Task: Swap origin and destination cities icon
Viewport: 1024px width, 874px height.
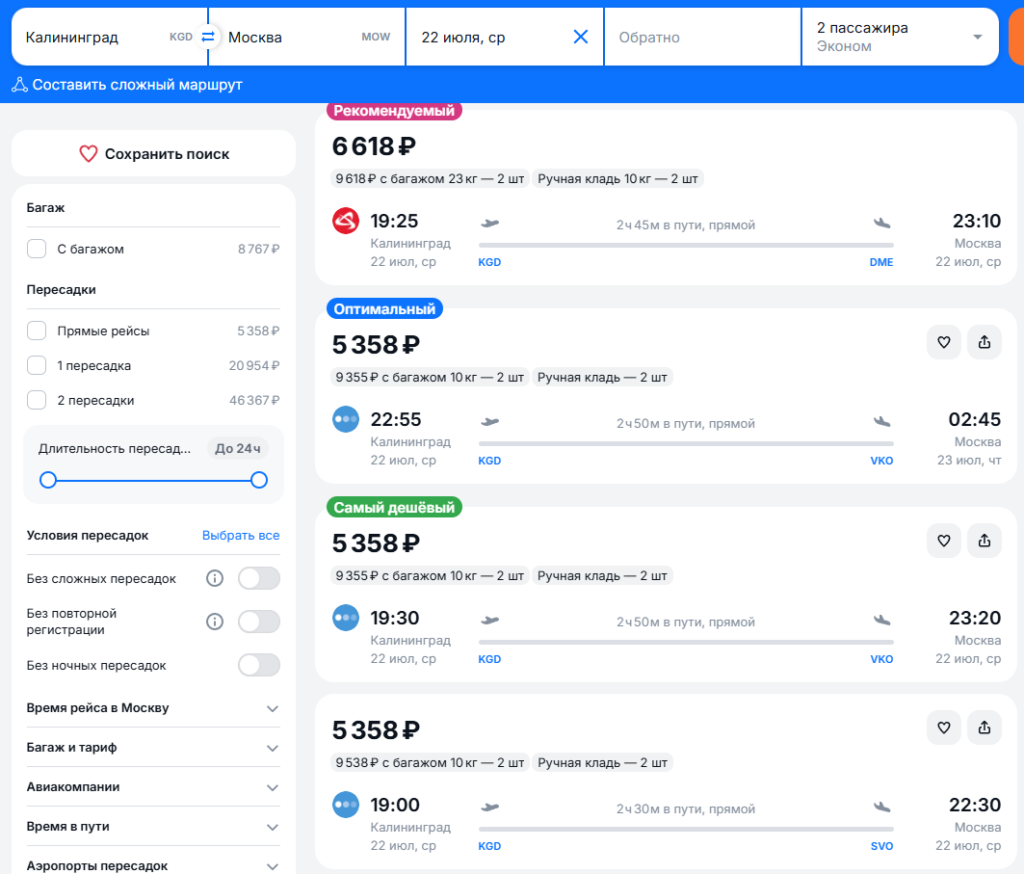Action: 208,37
